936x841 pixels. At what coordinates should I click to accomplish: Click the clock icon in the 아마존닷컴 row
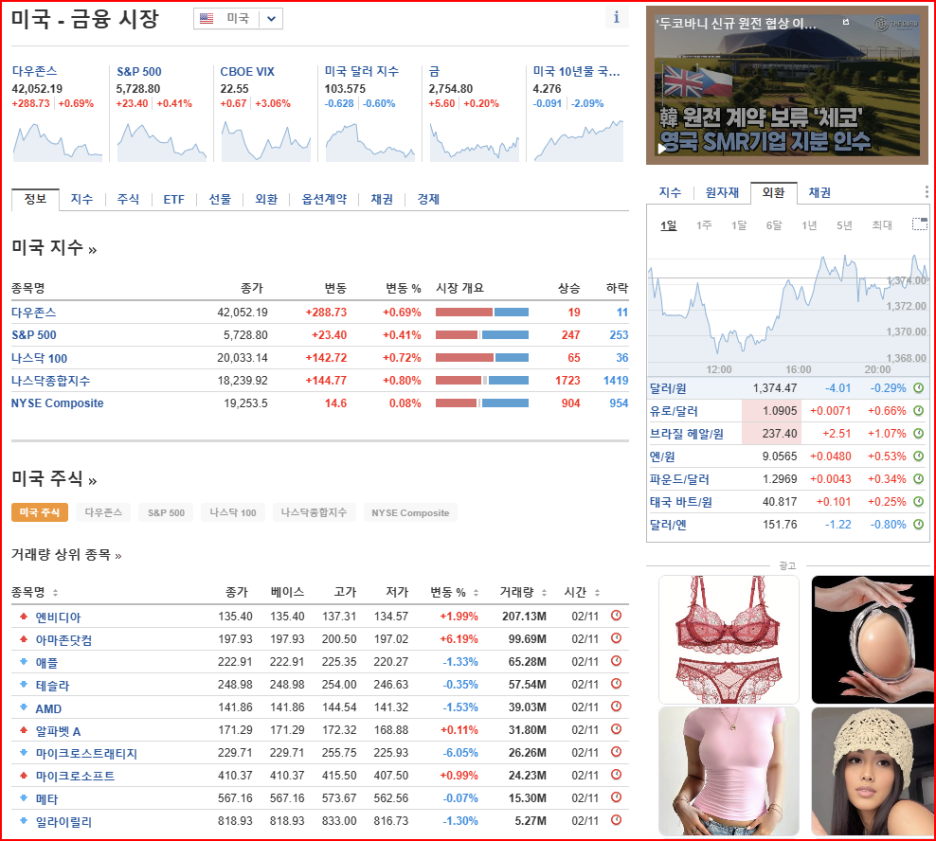click(x=617, y=638)
